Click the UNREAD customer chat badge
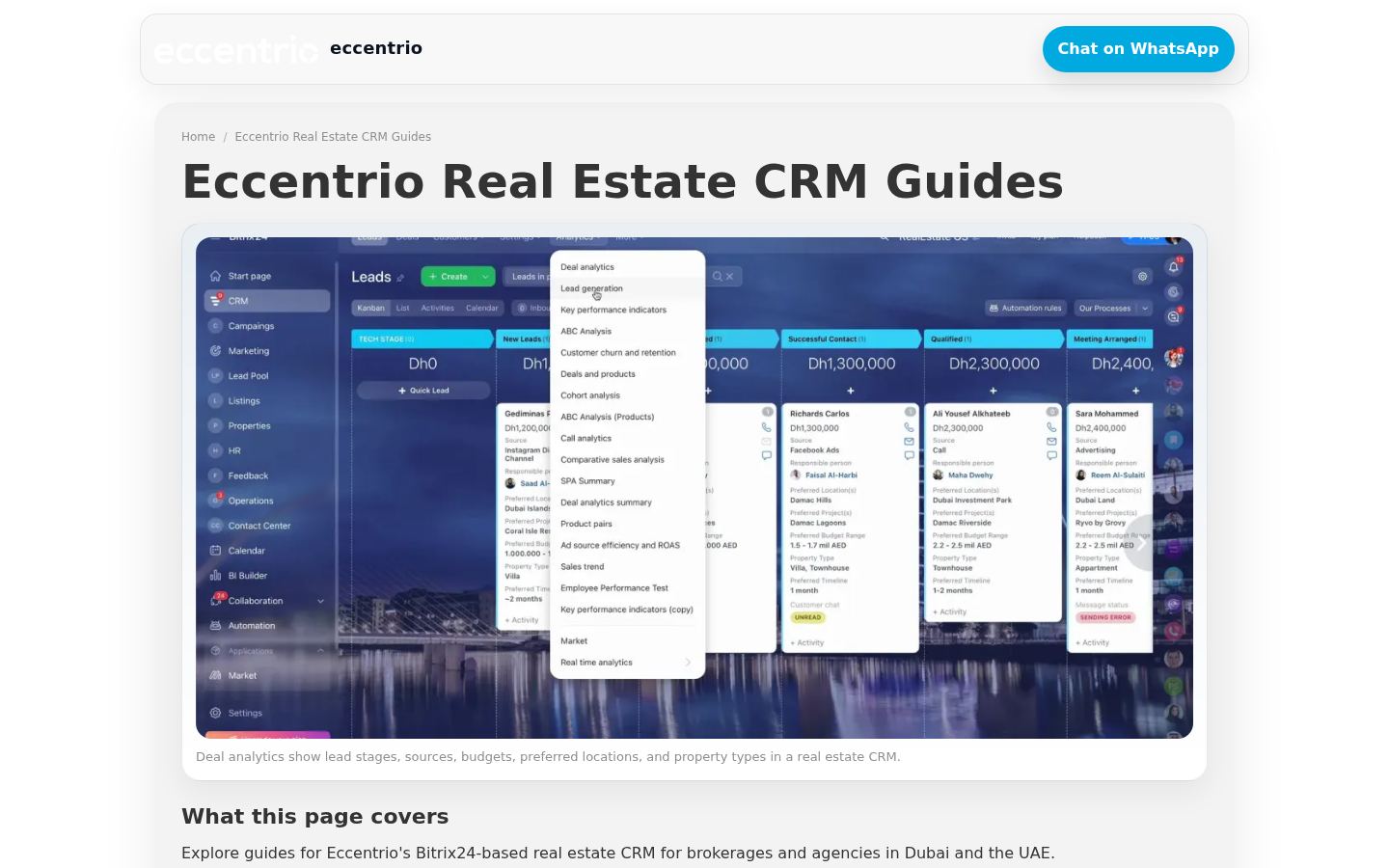 click(807, 617)
